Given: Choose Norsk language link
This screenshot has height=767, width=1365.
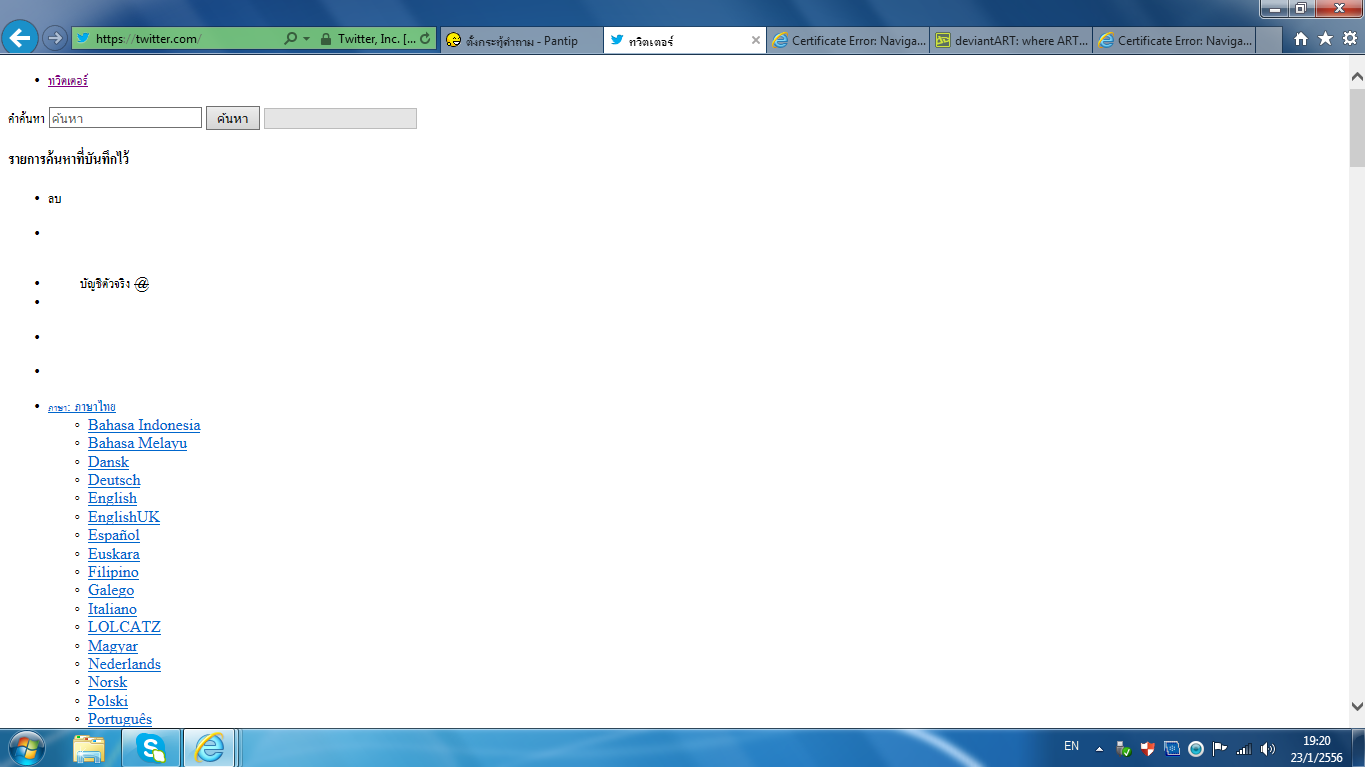Looking at the screenshot, I should [x=107, y=682].
